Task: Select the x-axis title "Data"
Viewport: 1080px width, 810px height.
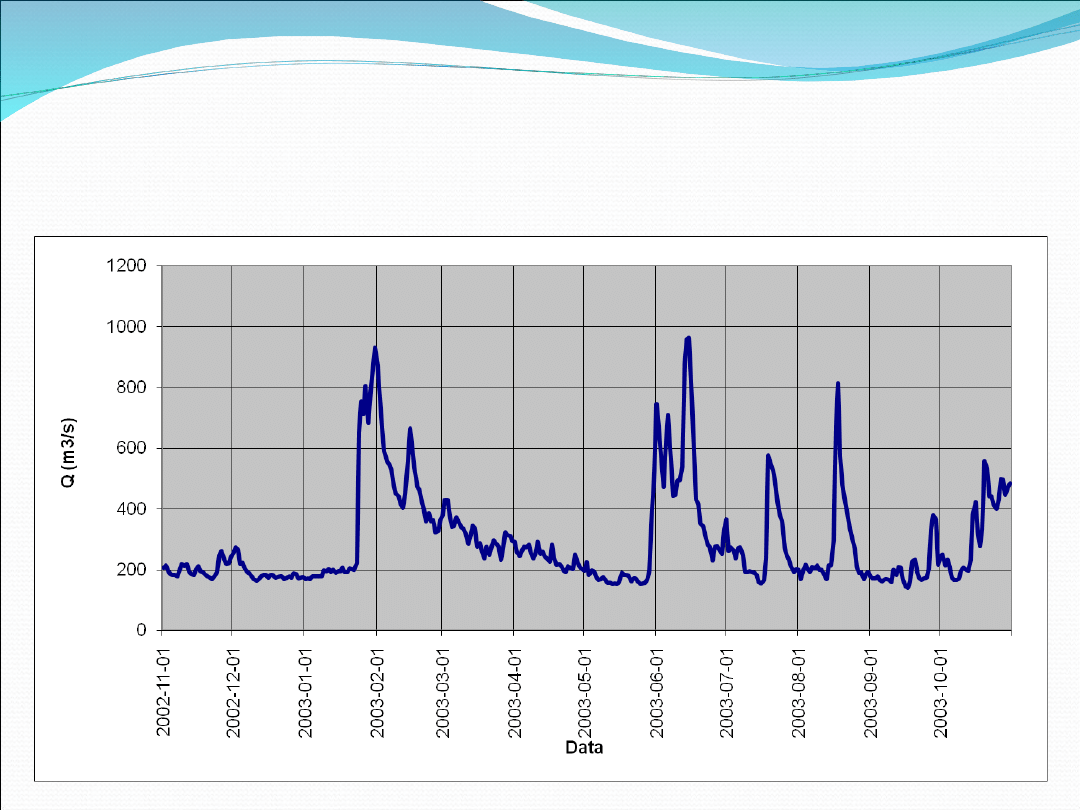Action: point(584,747)
